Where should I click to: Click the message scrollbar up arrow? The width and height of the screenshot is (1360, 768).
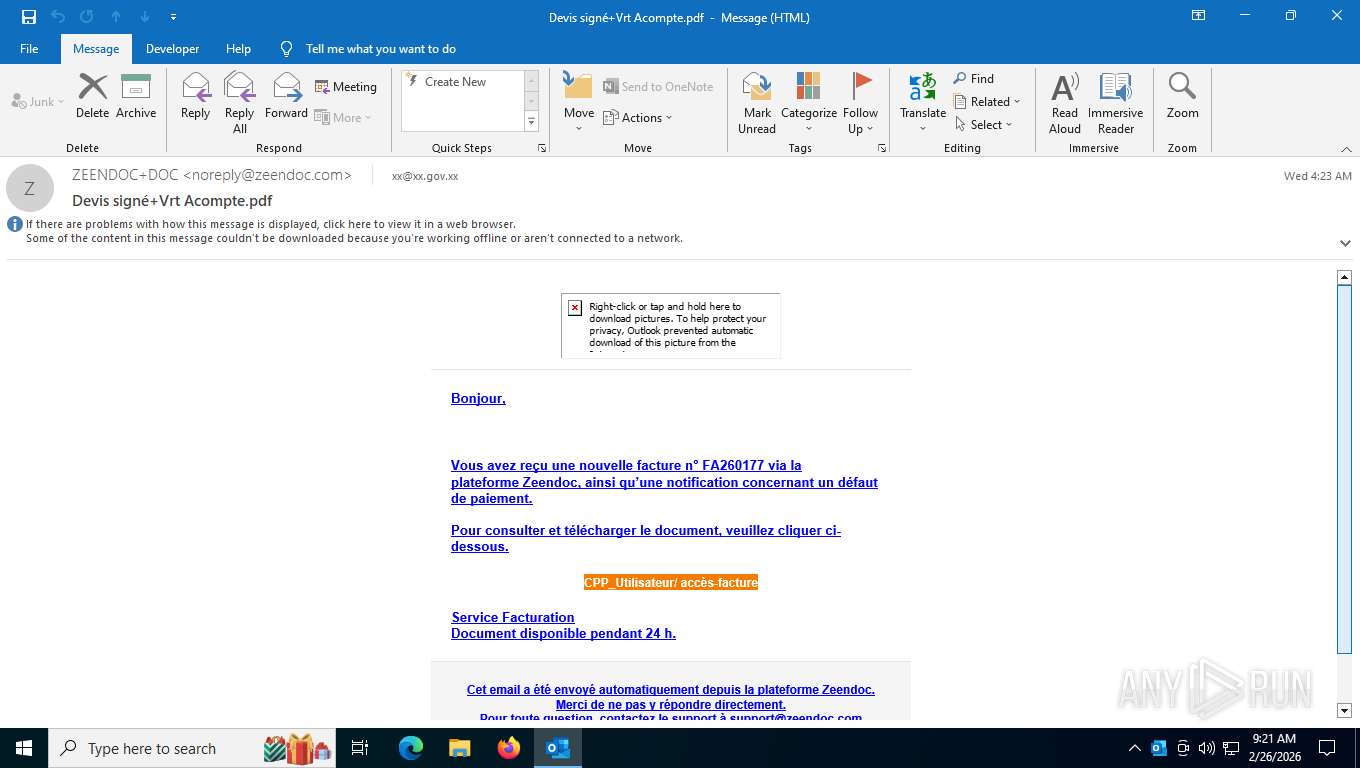pos(1344,277)
